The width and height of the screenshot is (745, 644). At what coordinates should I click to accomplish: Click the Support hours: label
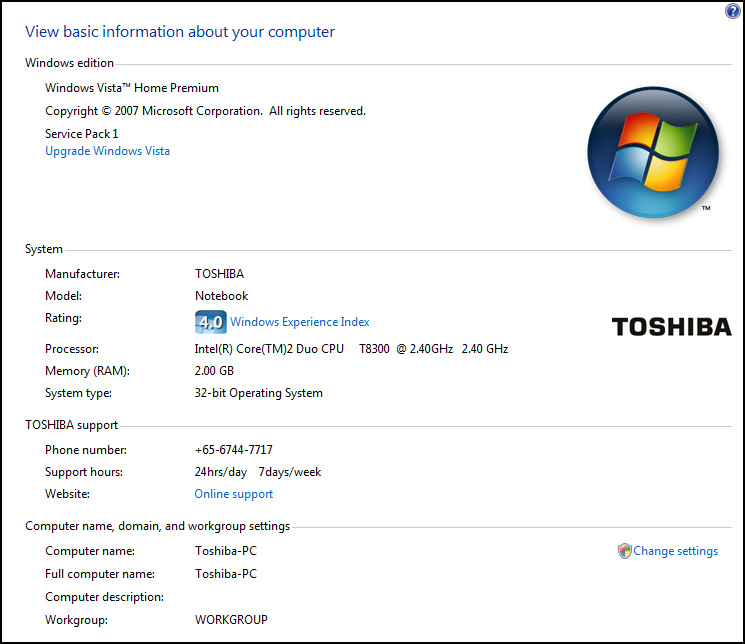coord(84,472)
